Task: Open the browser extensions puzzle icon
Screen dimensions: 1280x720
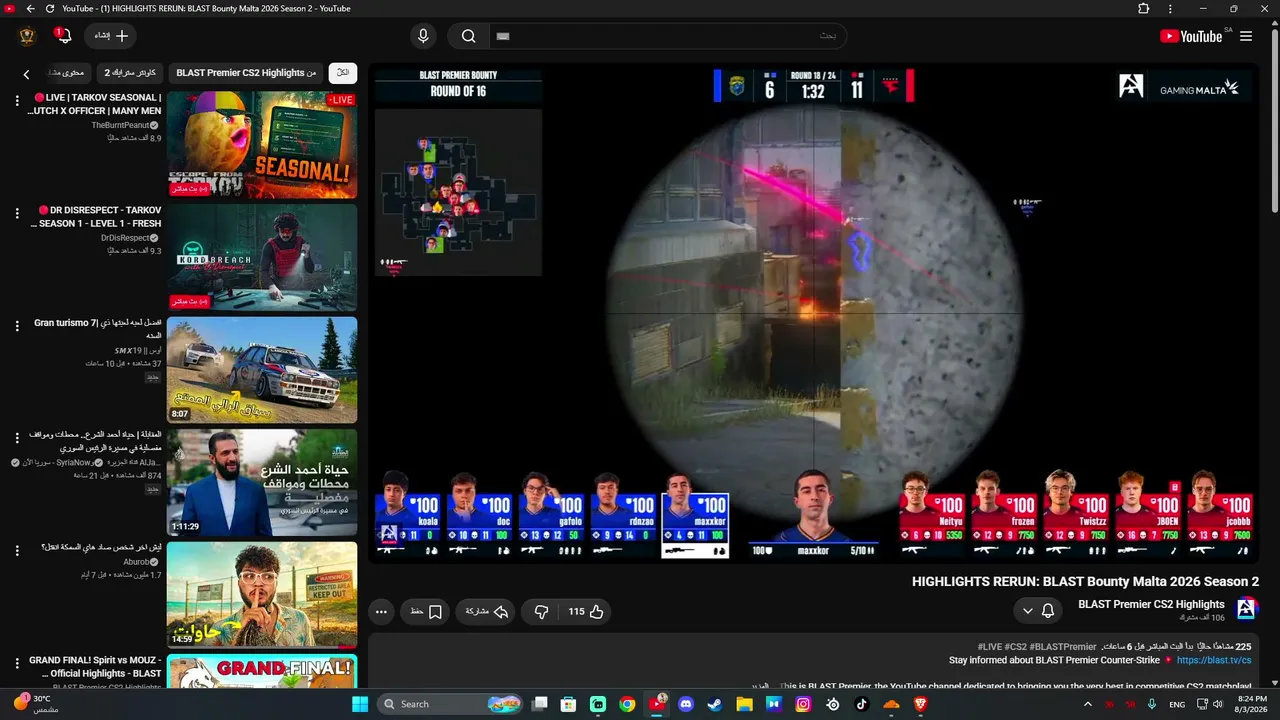Action: point(1144,9)
